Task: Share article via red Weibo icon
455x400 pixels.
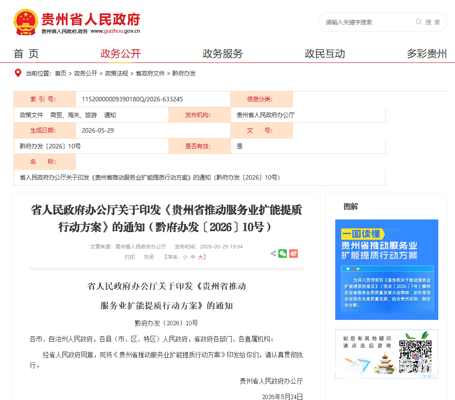Action: tap(293, 253)
